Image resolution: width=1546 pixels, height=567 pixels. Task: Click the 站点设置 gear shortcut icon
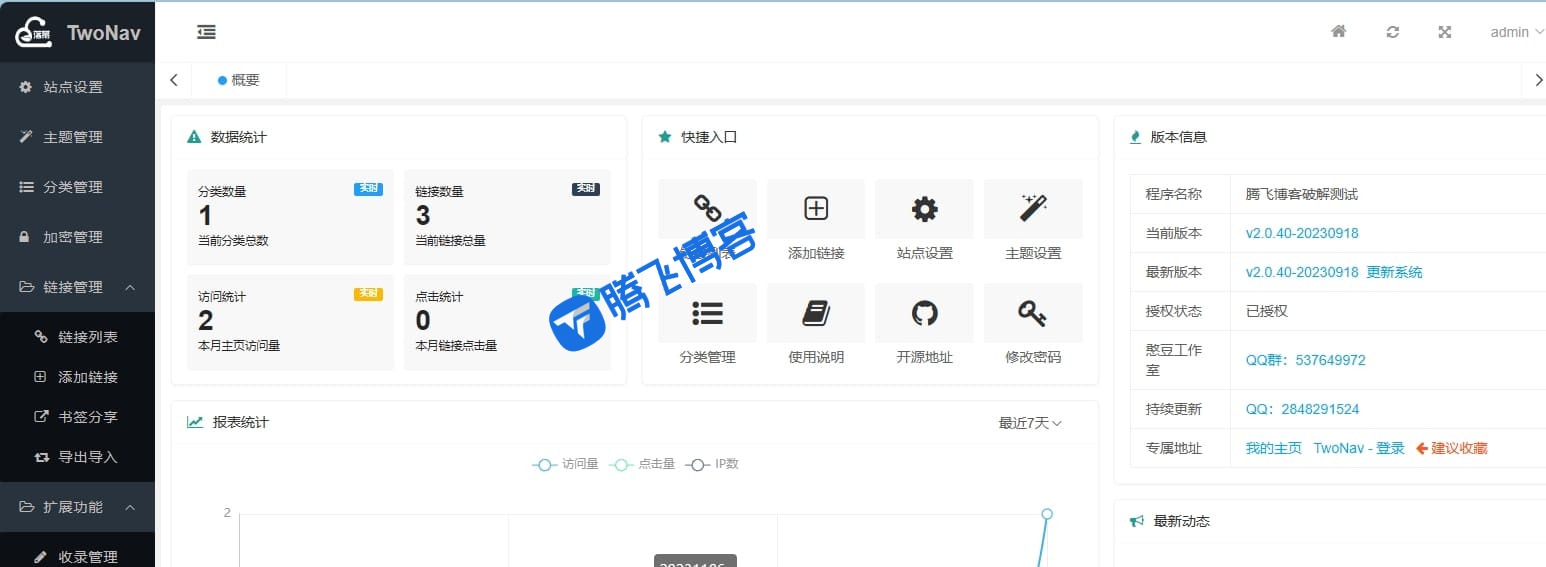pos(924,208)
